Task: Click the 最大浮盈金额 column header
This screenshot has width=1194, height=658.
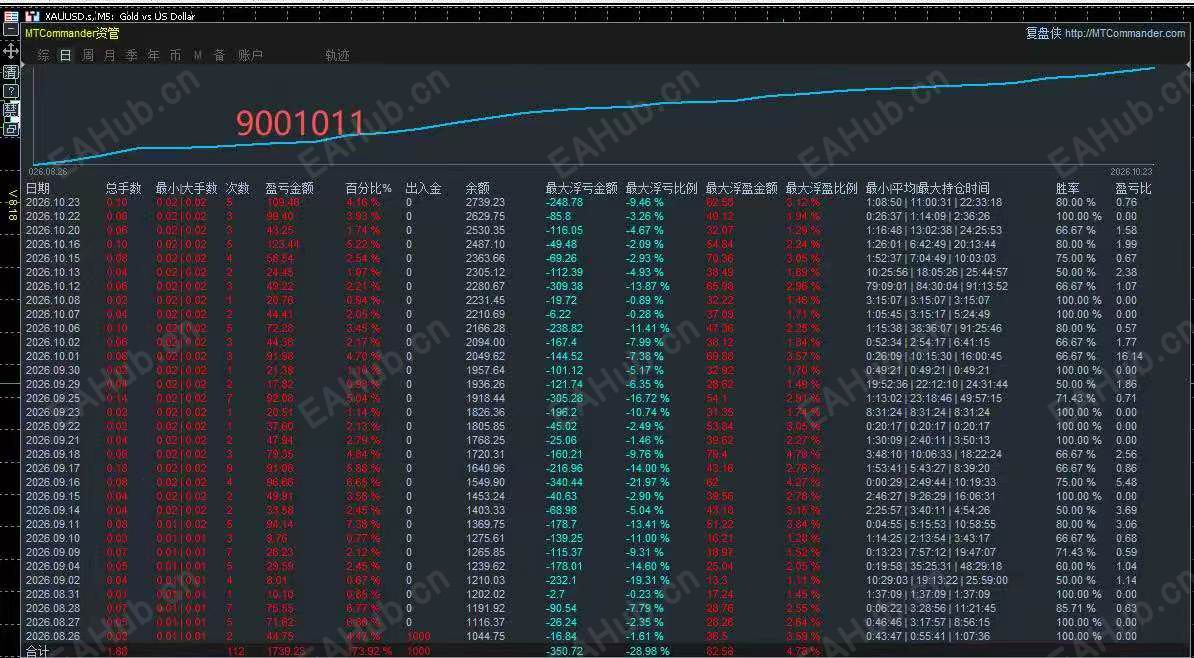Action: [742, 188]
